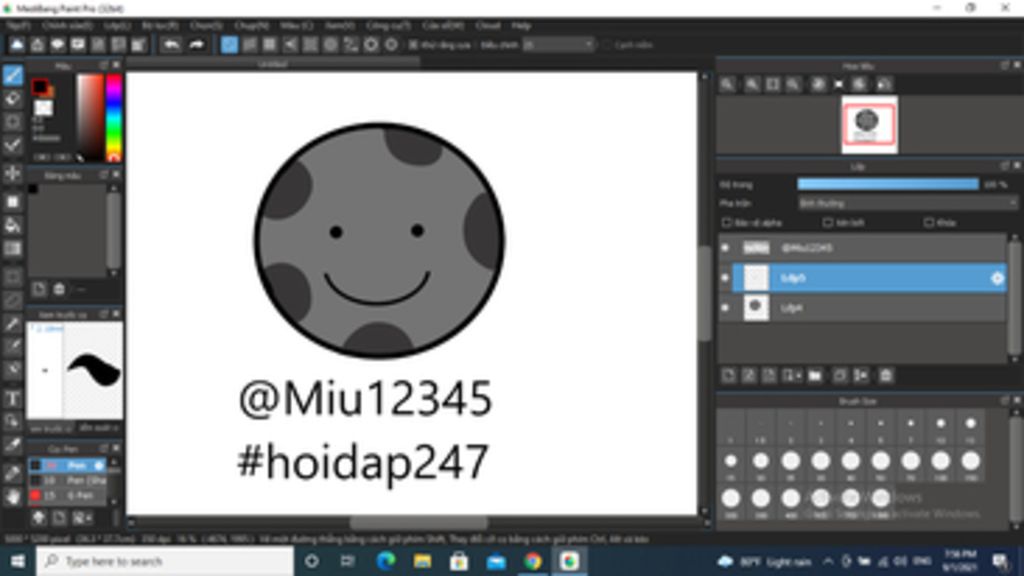1024x576 pixels.
Task: Open the Lớp (Layer) menu
Action: (118, 25)
